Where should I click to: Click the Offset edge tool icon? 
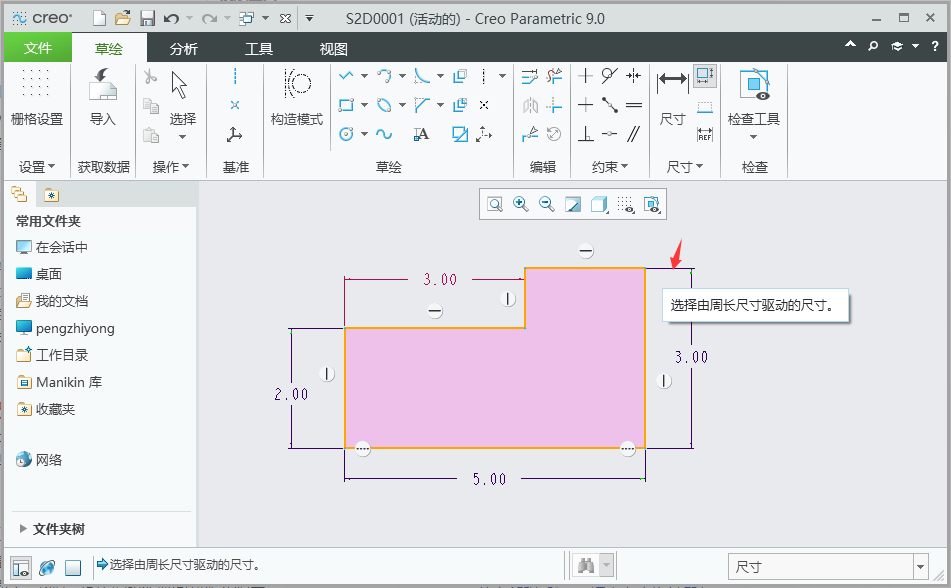pyautogui.click(x=460, y=76)
